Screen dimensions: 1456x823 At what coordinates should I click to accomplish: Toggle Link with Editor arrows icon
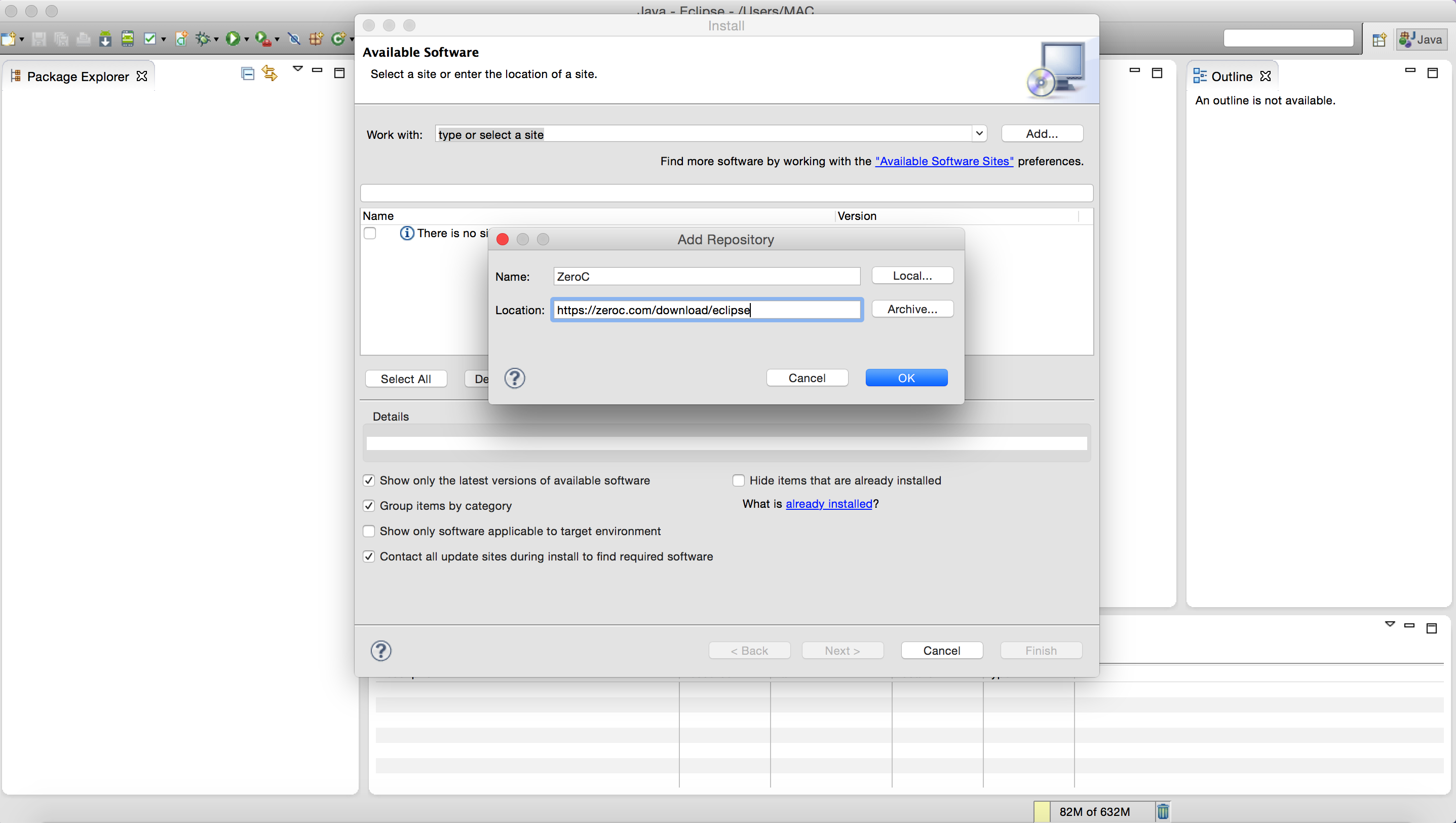click(270, 73)
